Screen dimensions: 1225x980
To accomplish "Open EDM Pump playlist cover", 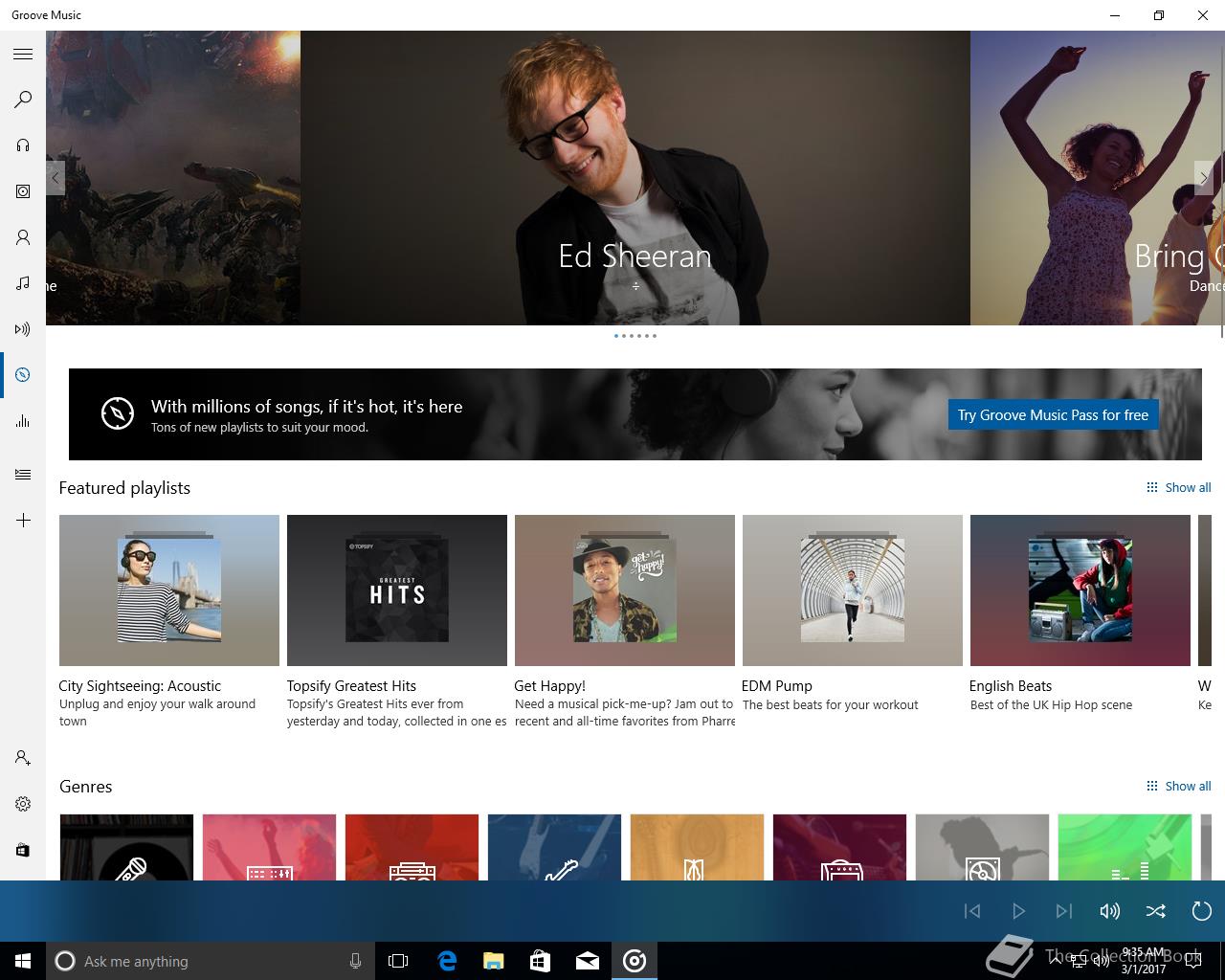I will coord(853,590).
